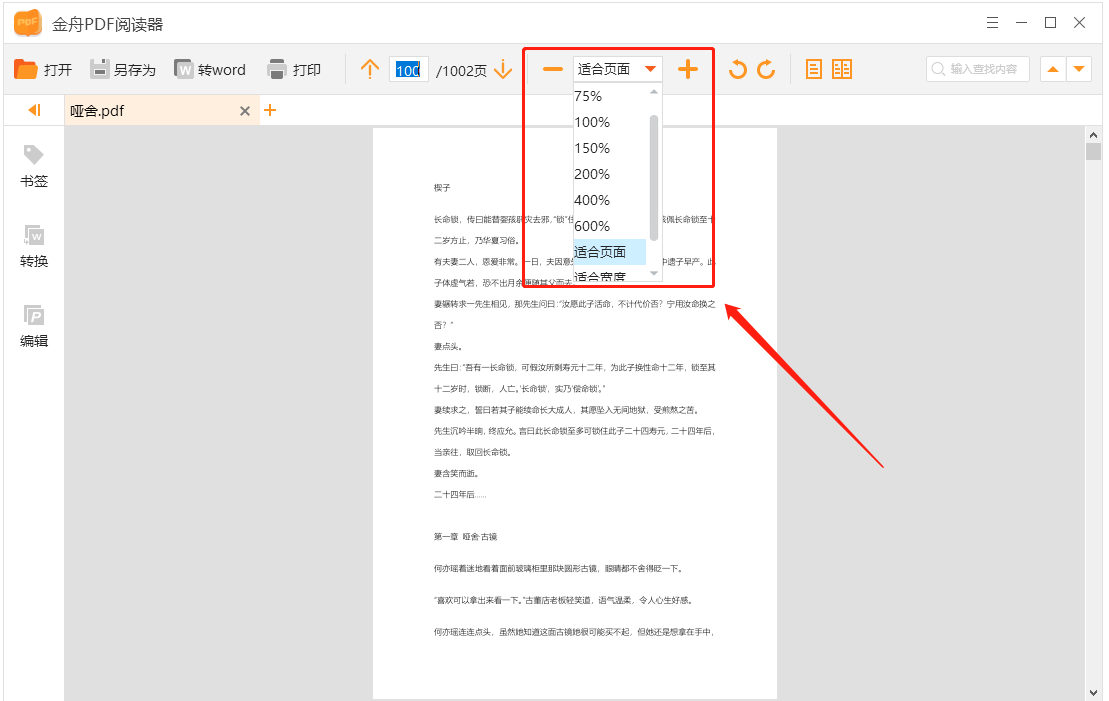Rotate the page clockwise
The height and width of the screenshot is (701, 1109).
click(x=766, y=69)
